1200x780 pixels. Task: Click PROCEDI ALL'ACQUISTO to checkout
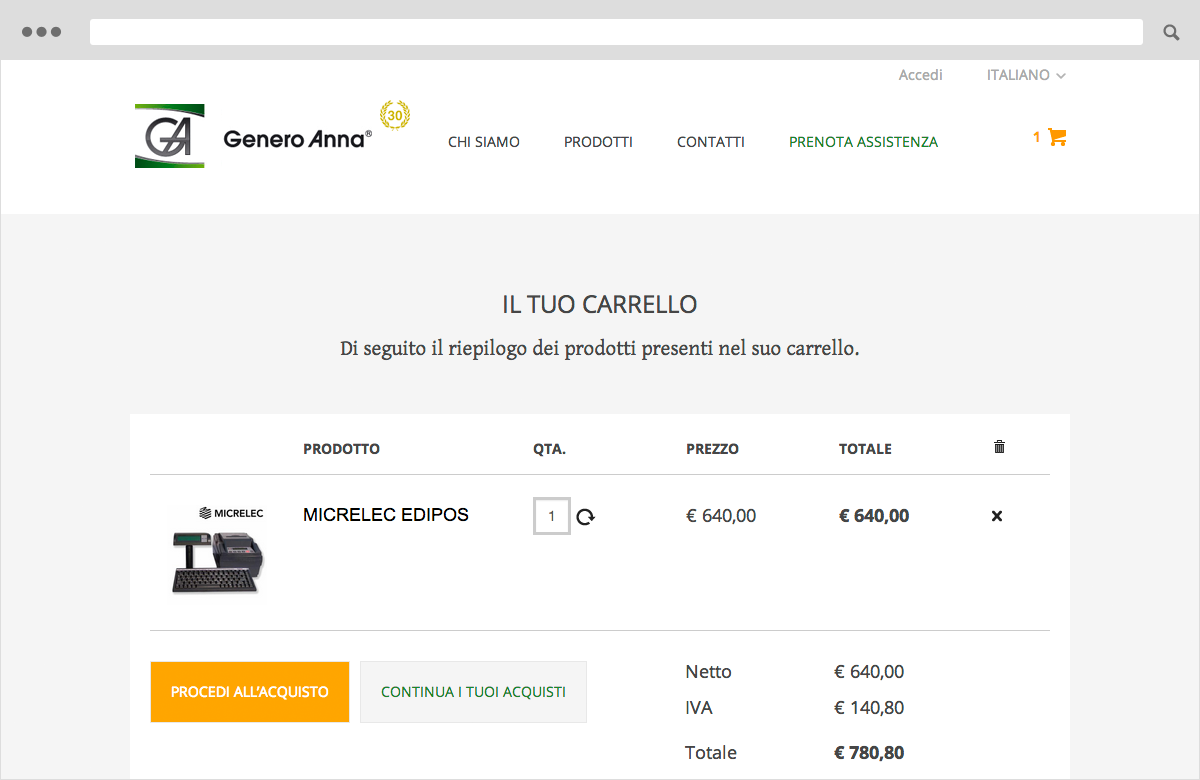tap(249, 691)
